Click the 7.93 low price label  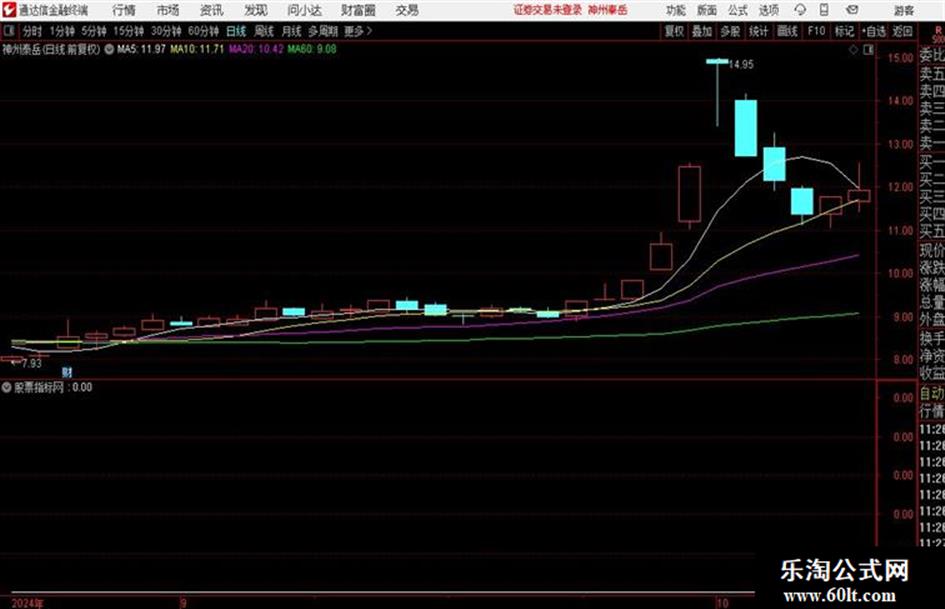(31, 363)
